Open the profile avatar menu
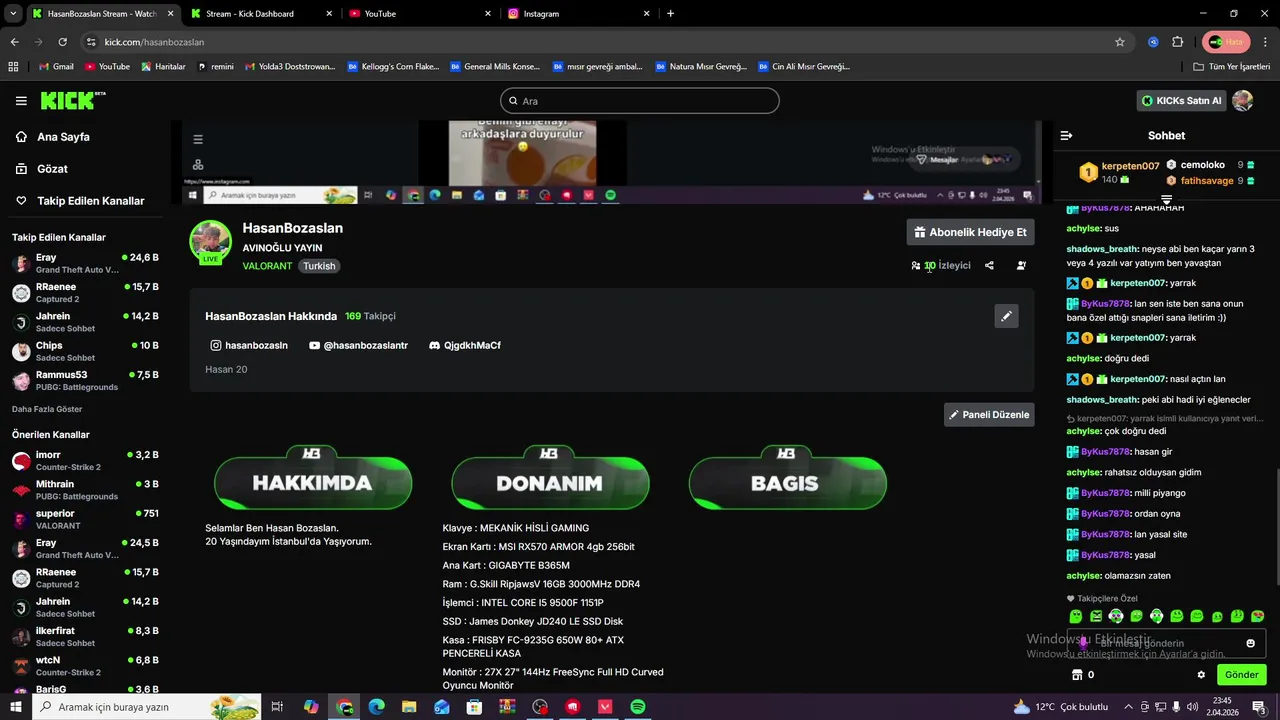Viewport: 1280px width, 720px height. coord(1243,101)
